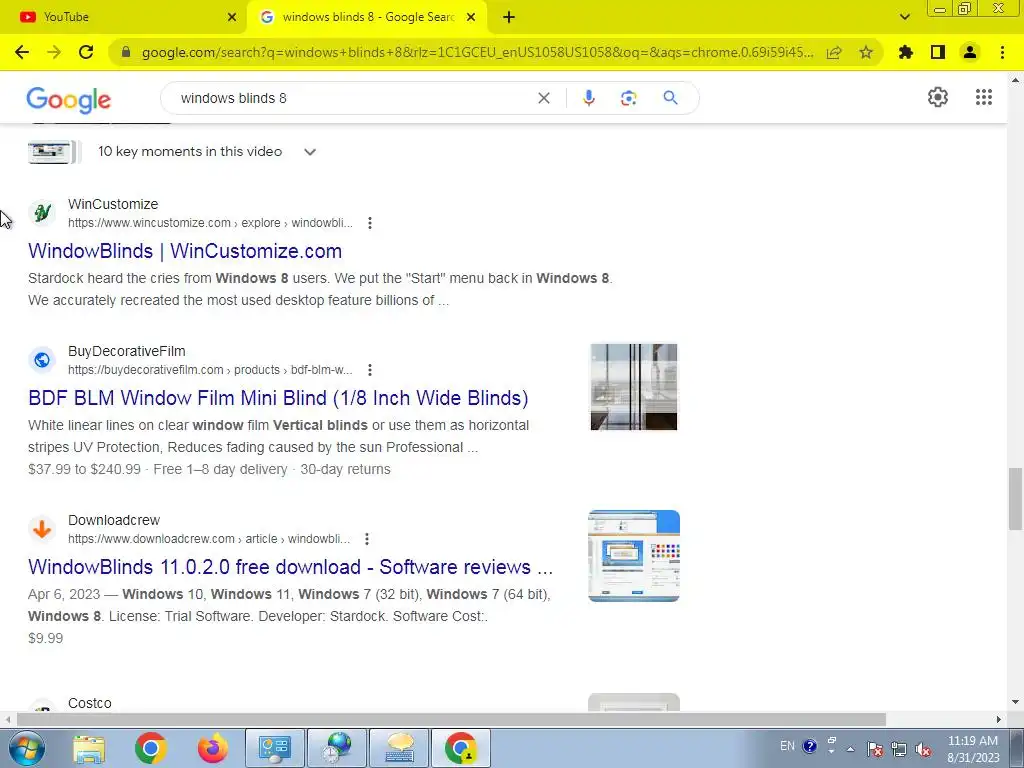Click the EN language indicator

(x=787, y=746)
